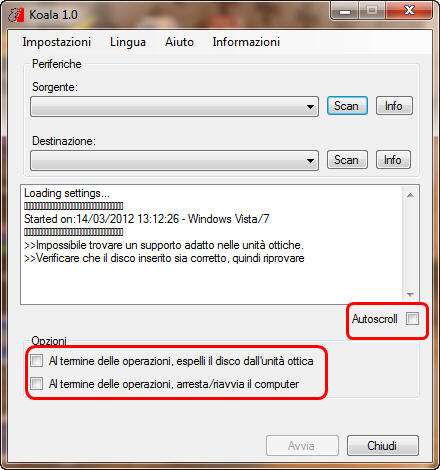440x470 pixels.
Task: Click the Chiudi button
Action: click(383, 445)
